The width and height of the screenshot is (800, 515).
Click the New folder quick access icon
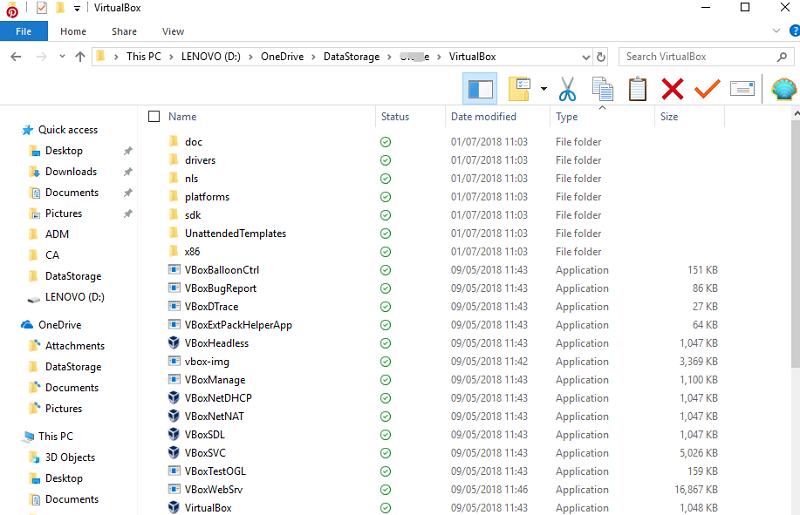[60, 8]
